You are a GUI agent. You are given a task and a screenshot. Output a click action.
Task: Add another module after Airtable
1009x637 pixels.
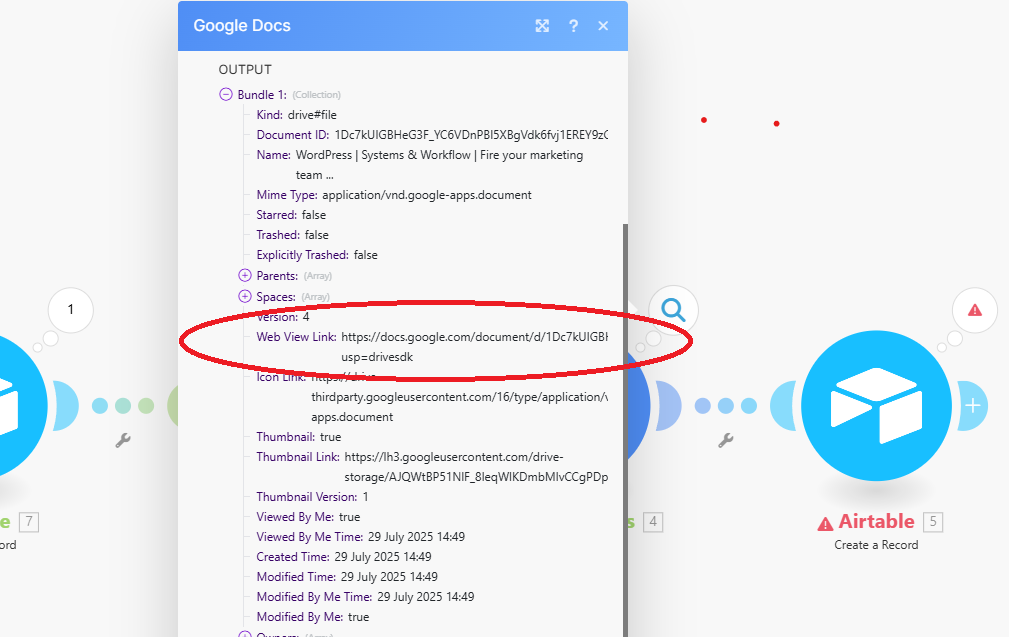pyautogui.click(x=972, y=405)
